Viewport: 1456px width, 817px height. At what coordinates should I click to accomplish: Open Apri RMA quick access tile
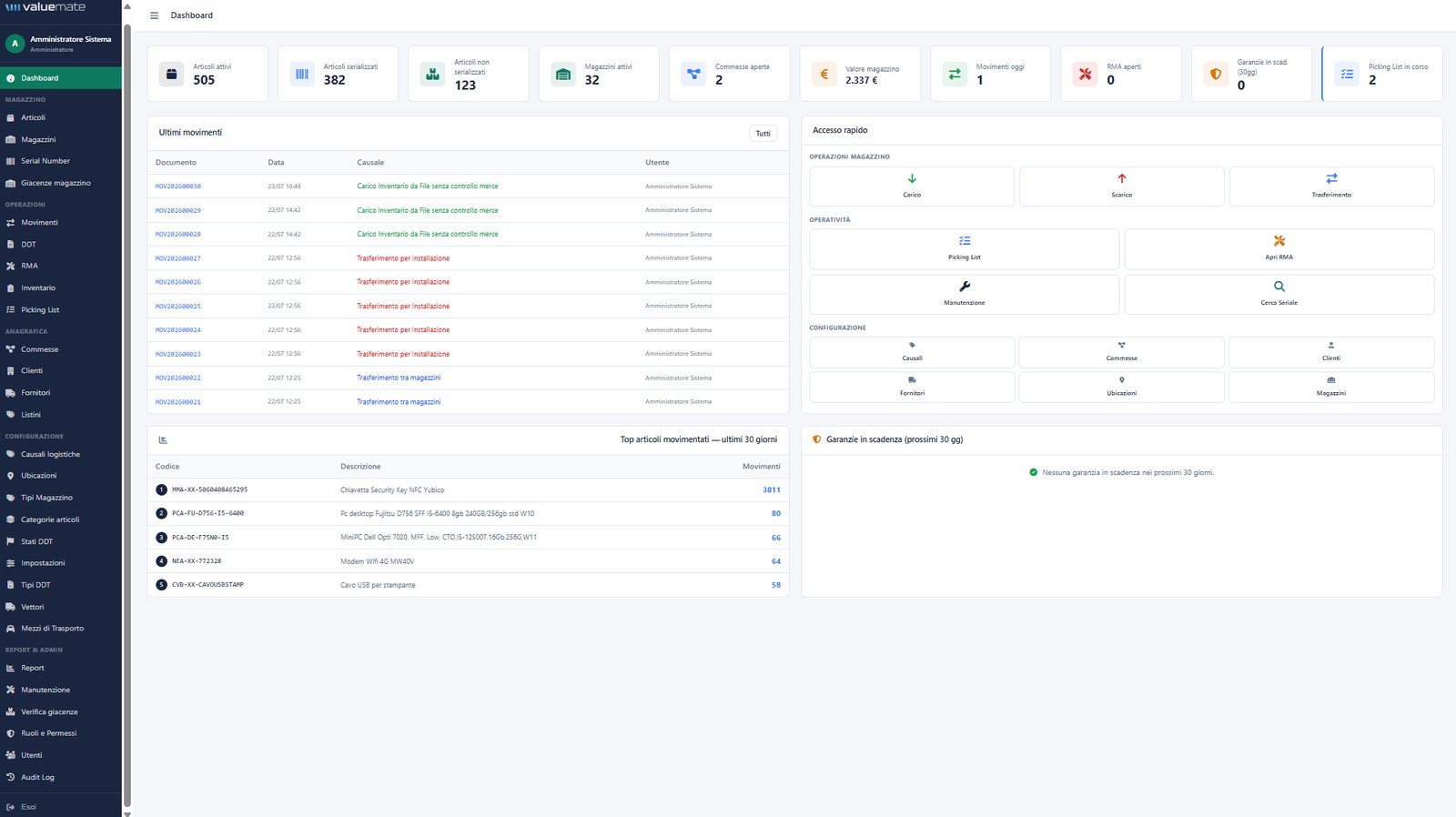pos(1279,248)
